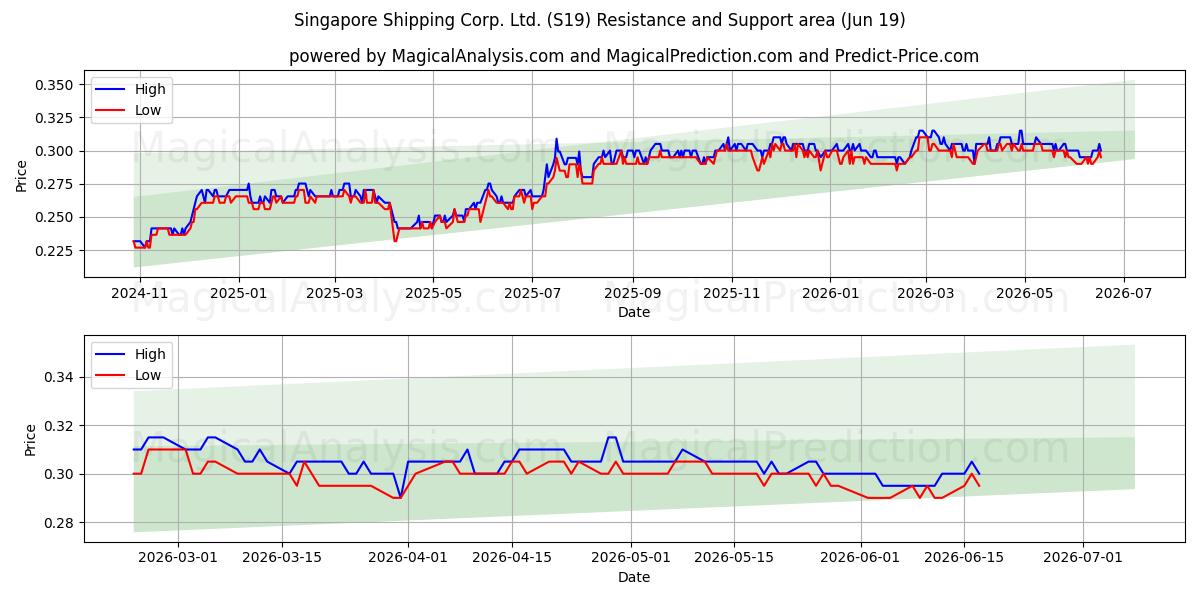Click the '2026-06-15' date tick label
This screenshot has height=600, width=1200.
965,558
